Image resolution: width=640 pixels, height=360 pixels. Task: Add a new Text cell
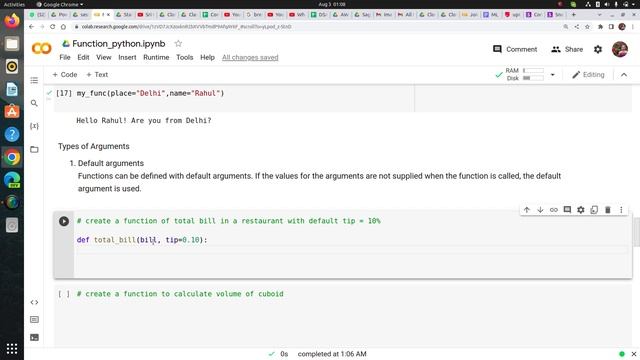pos(97,75)
